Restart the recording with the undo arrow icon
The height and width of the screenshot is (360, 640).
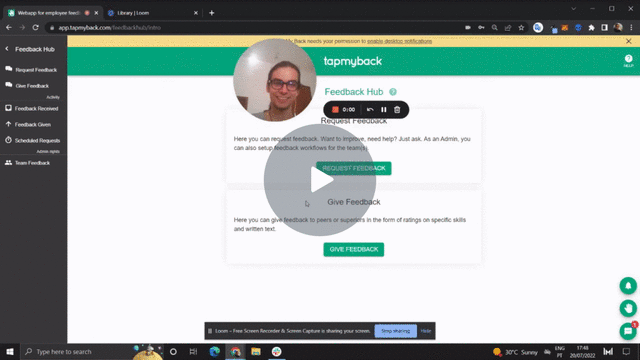pyautogui.click(x=370, y=109)
